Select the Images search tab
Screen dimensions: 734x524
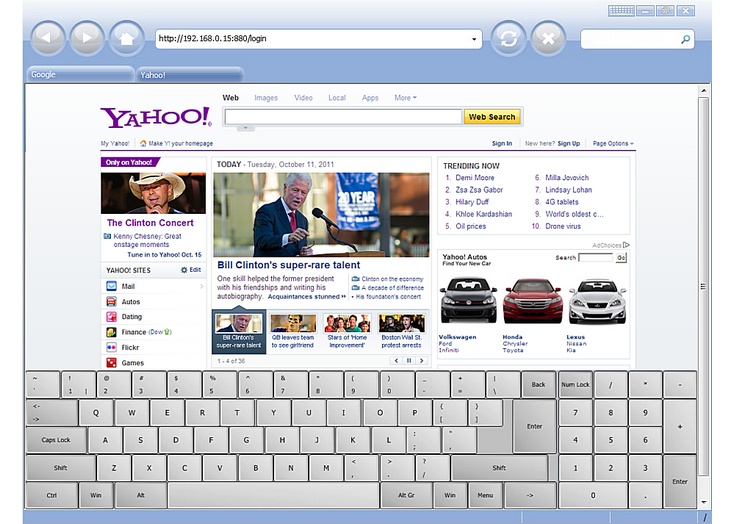(266, 98)
